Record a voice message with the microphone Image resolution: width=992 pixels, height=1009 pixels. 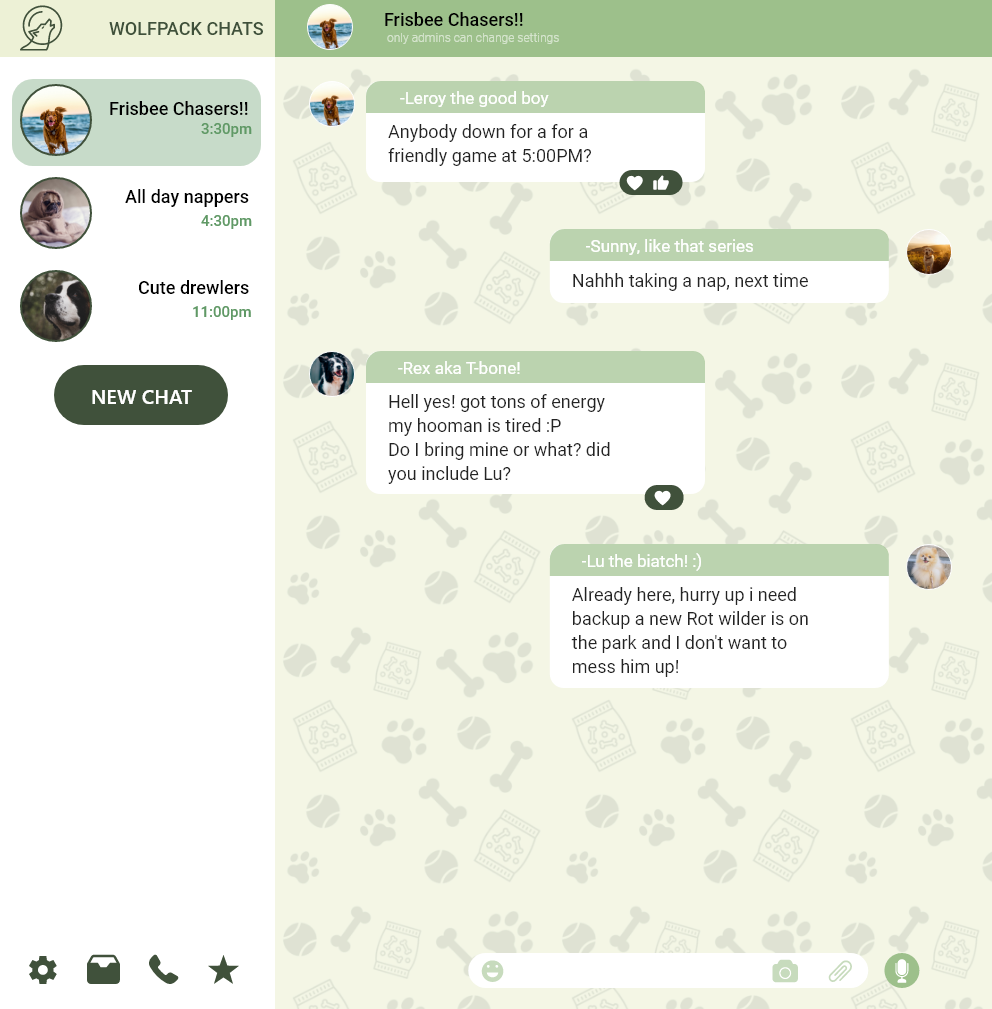(902, 970)
